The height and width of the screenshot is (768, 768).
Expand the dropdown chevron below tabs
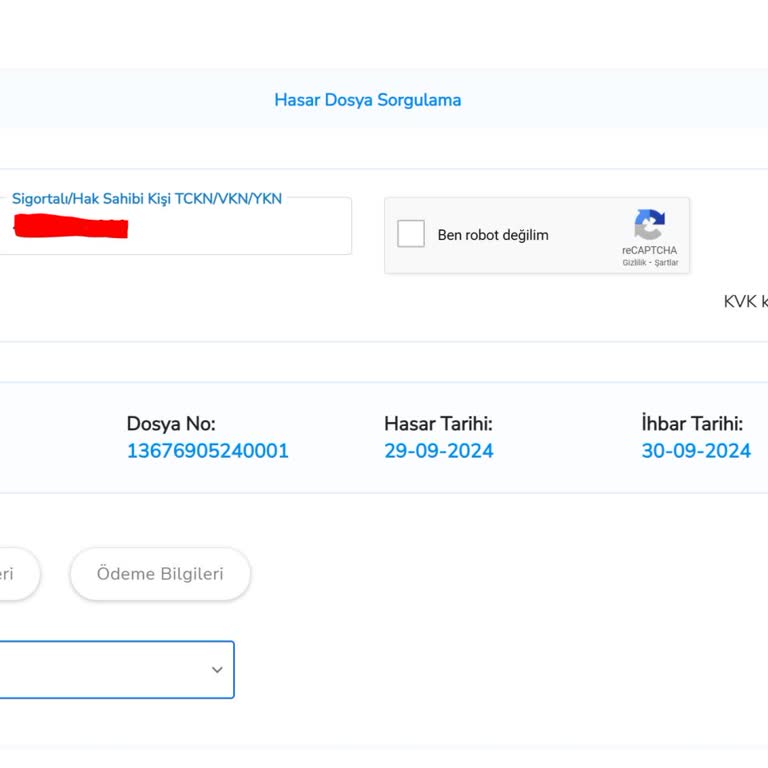pyautogui.click(x=217, y=670)
